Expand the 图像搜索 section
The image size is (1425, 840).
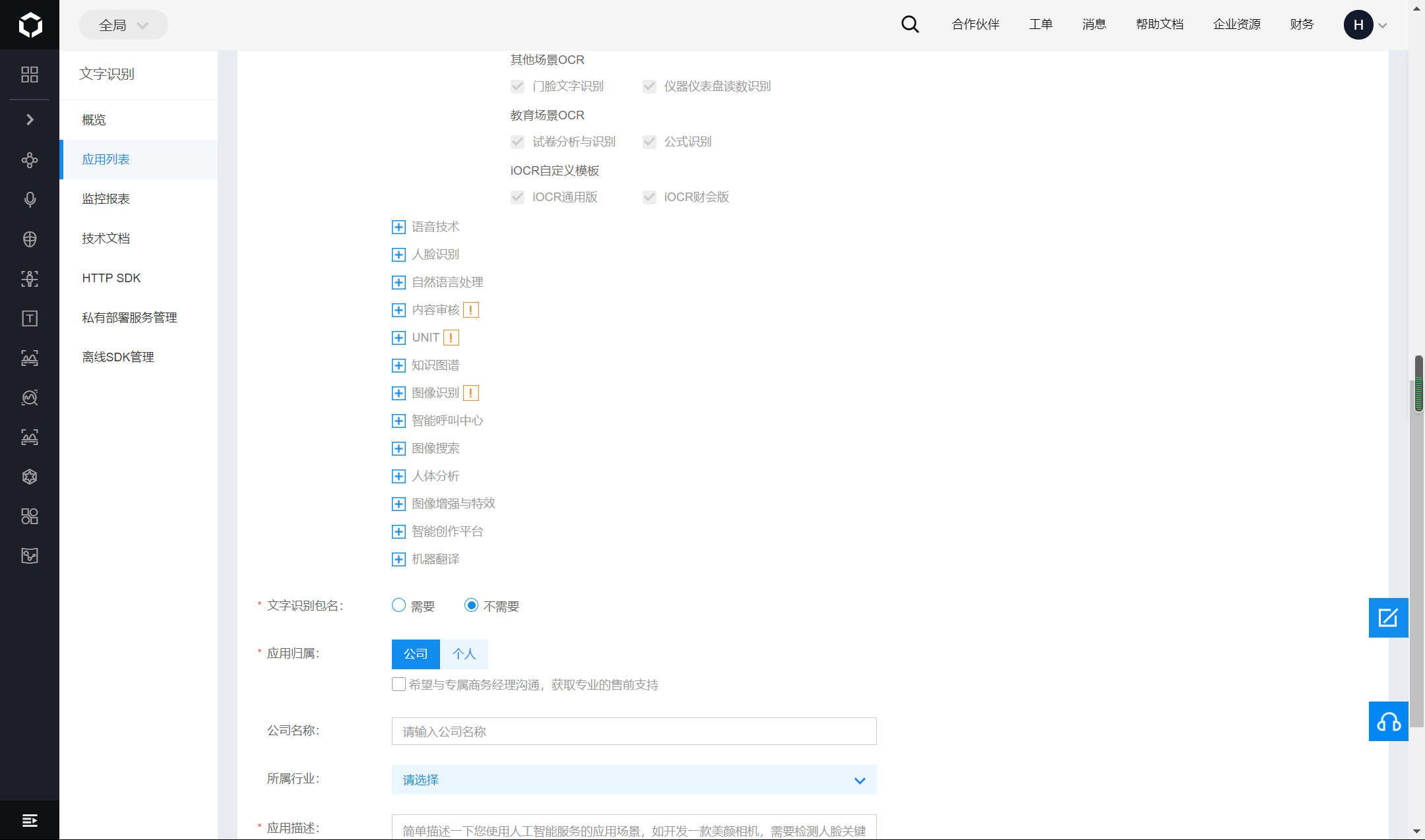pos(398,449)
